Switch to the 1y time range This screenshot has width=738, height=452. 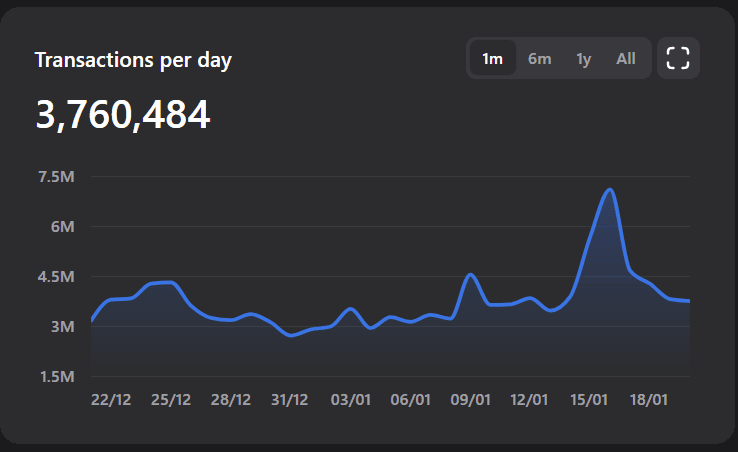584,58
